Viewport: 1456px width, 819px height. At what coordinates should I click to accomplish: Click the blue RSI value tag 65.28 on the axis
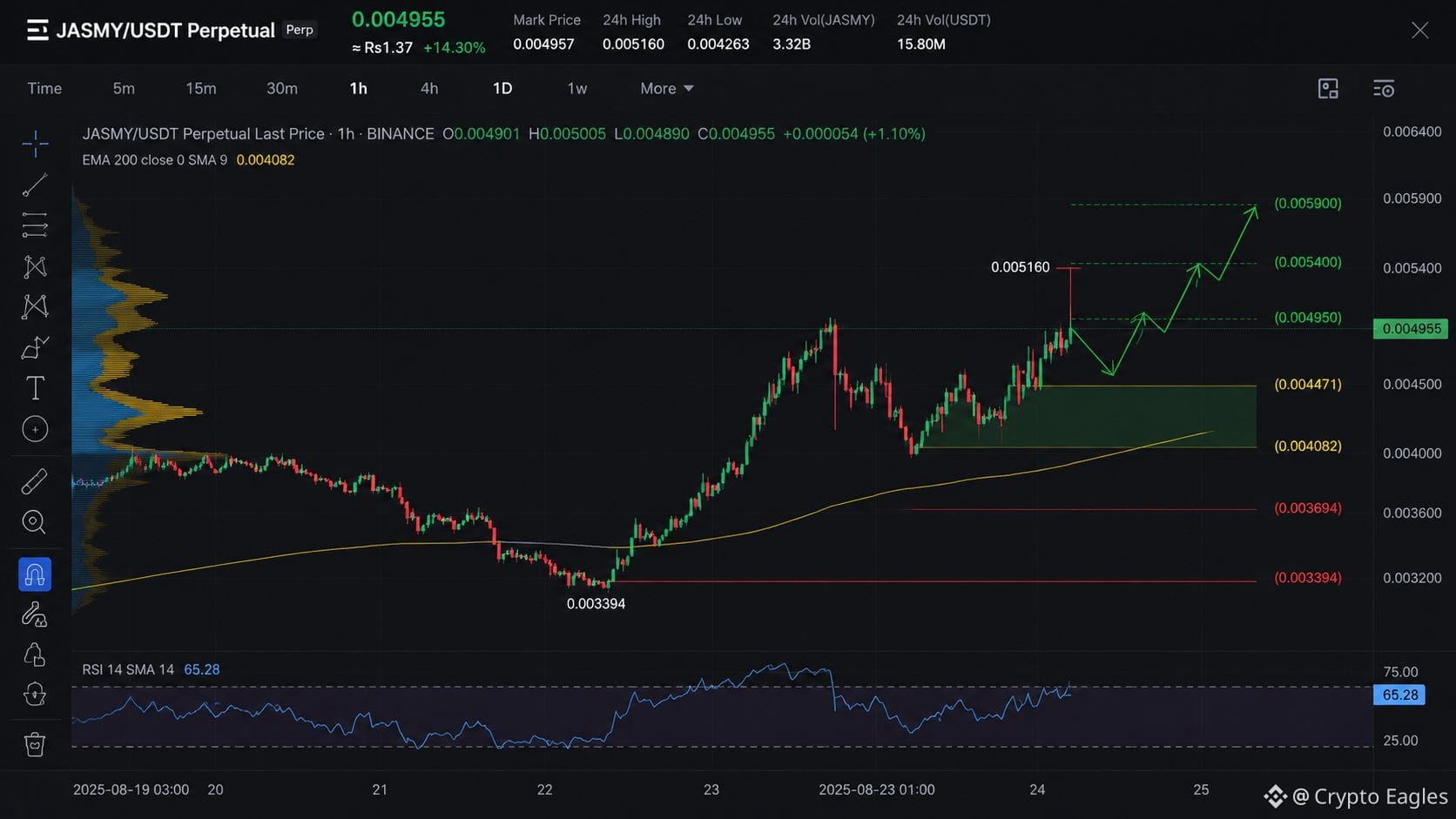click(1399, 695)
